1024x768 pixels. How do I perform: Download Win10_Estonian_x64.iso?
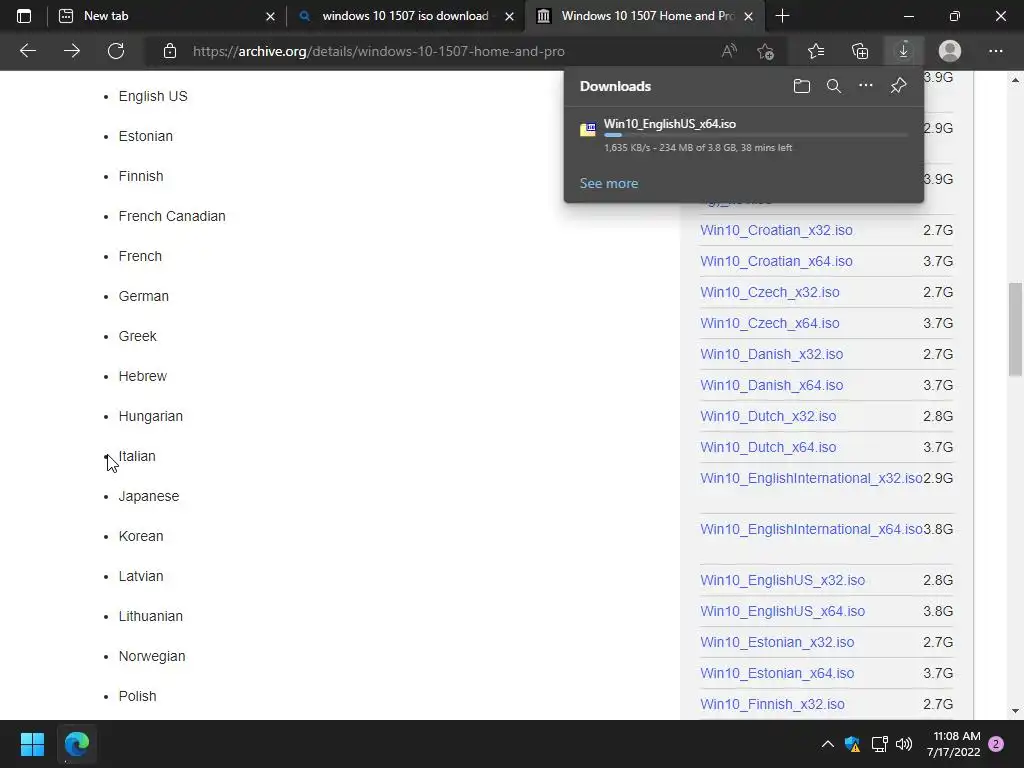coord(776,673)
